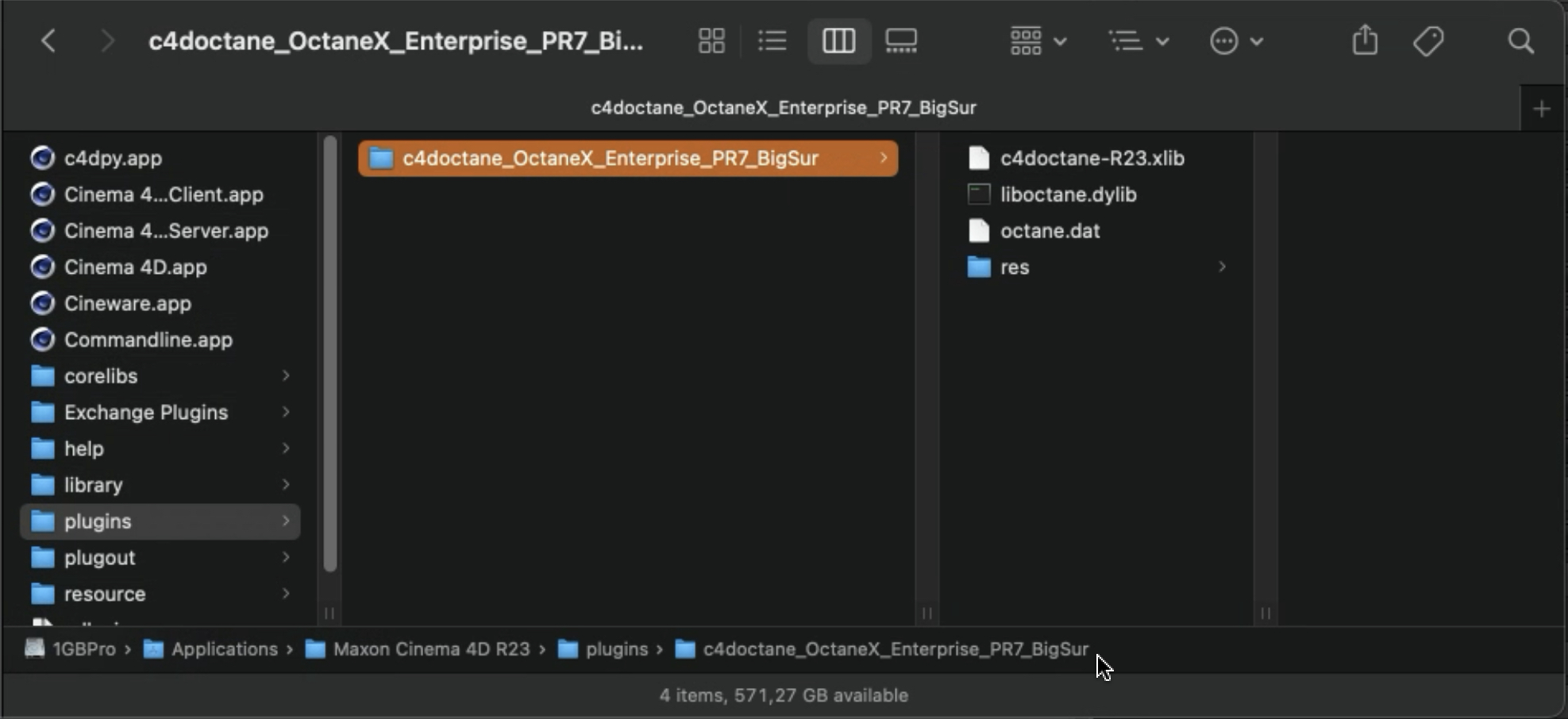Viewport: 1568px width, 719px height.
Task: Click chevron on the highlighted c4doctane folder
Action: (884, 158)
